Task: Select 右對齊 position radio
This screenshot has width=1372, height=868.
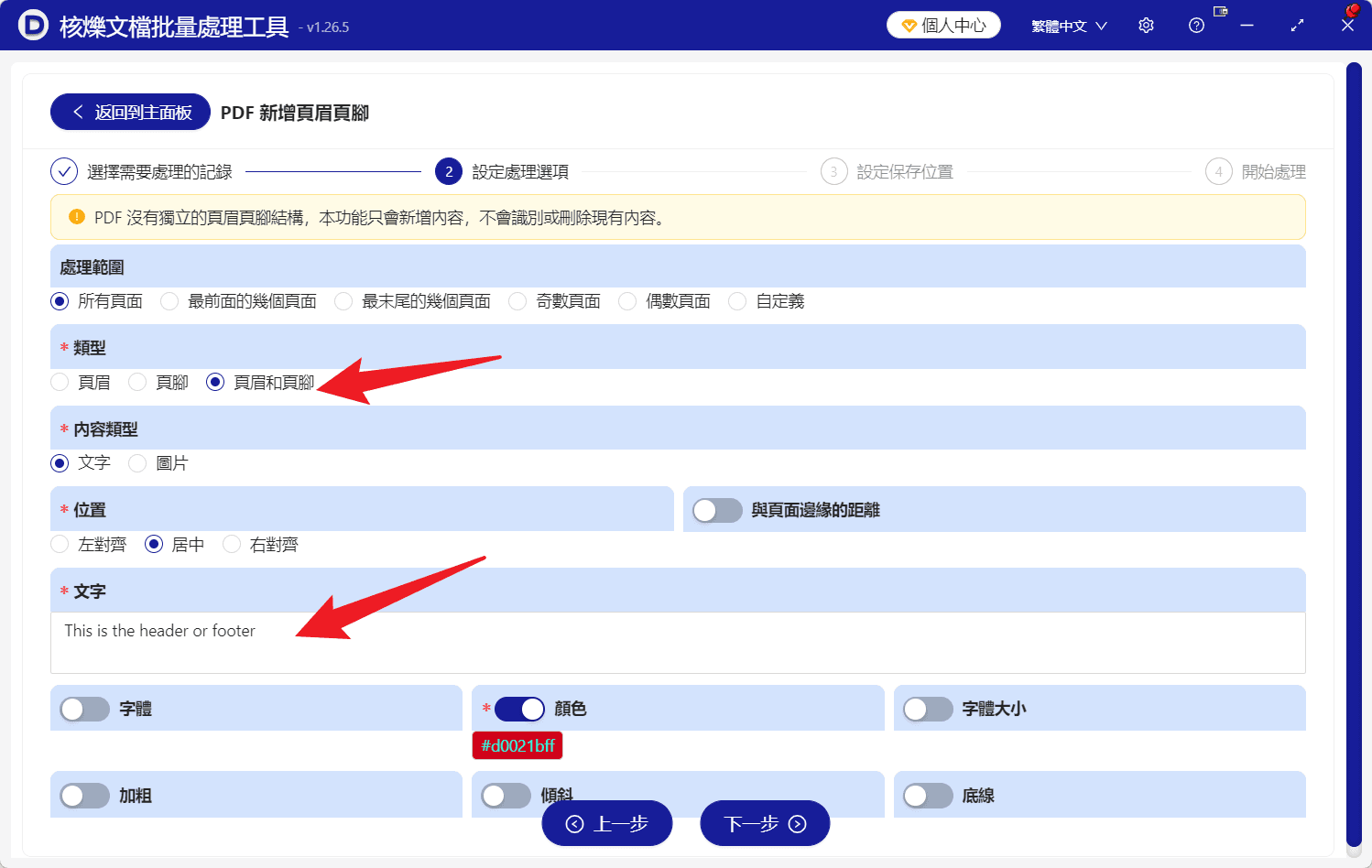Action: 232,545
